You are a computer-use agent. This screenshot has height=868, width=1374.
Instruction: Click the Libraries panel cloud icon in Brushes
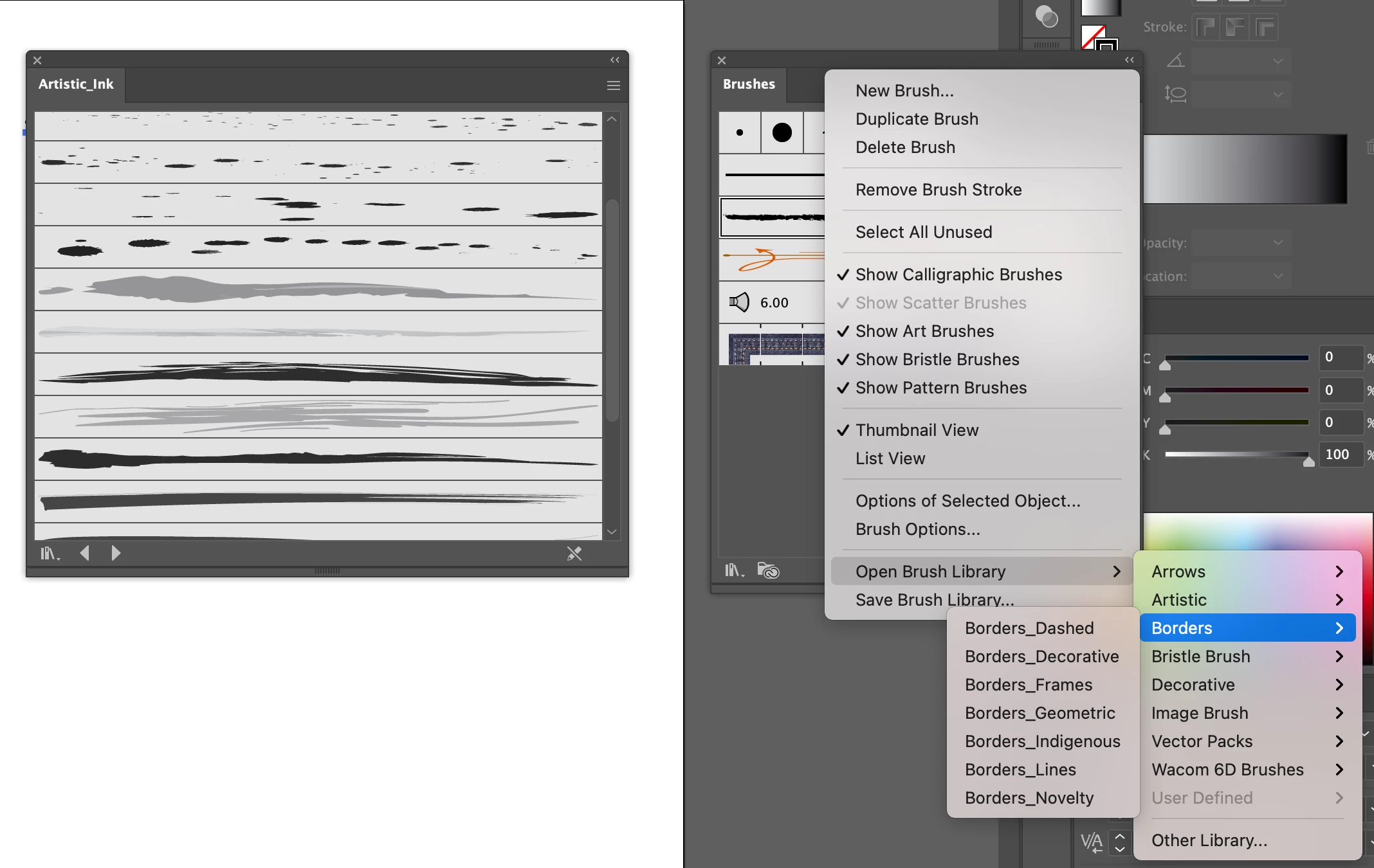(x=768, y=570)
